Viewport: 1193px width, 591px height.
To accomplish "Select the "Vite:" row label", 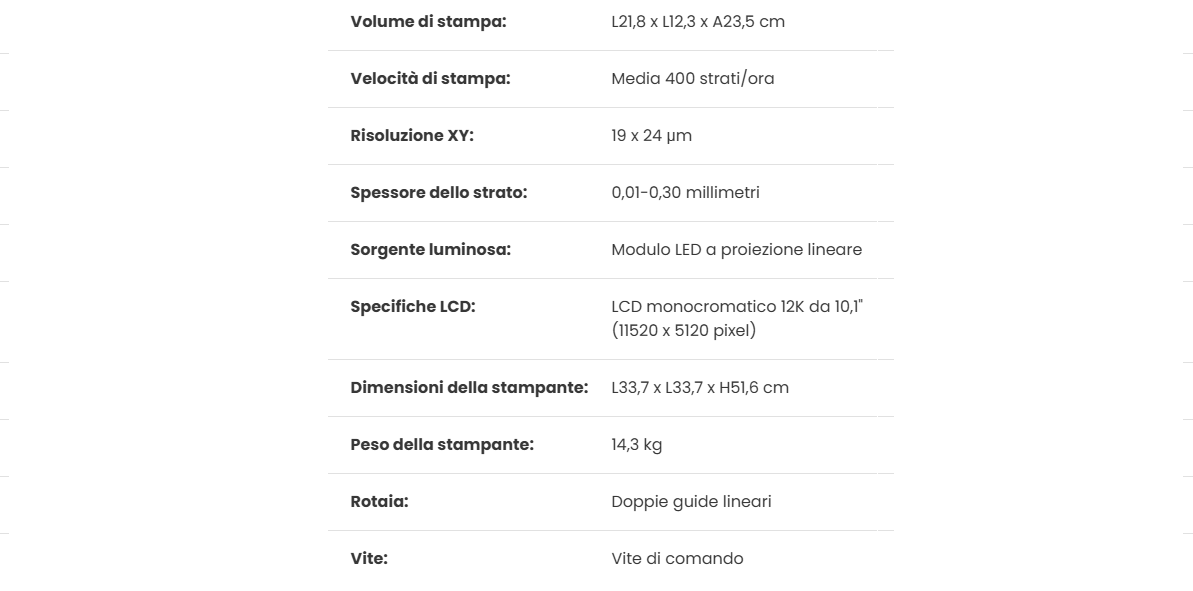I will point(369,559).
